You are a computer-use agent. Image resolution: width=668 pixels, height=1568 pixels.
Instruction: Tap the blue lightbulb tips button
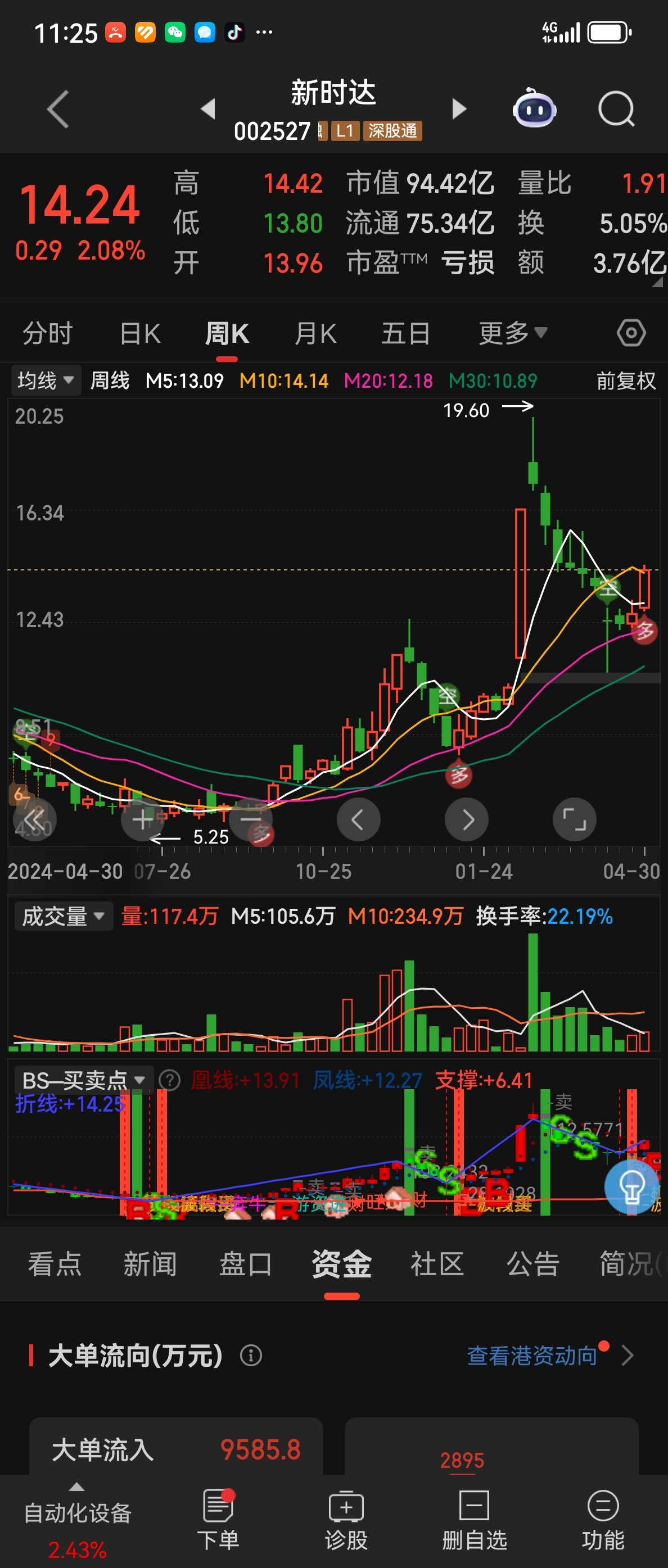631,1186
